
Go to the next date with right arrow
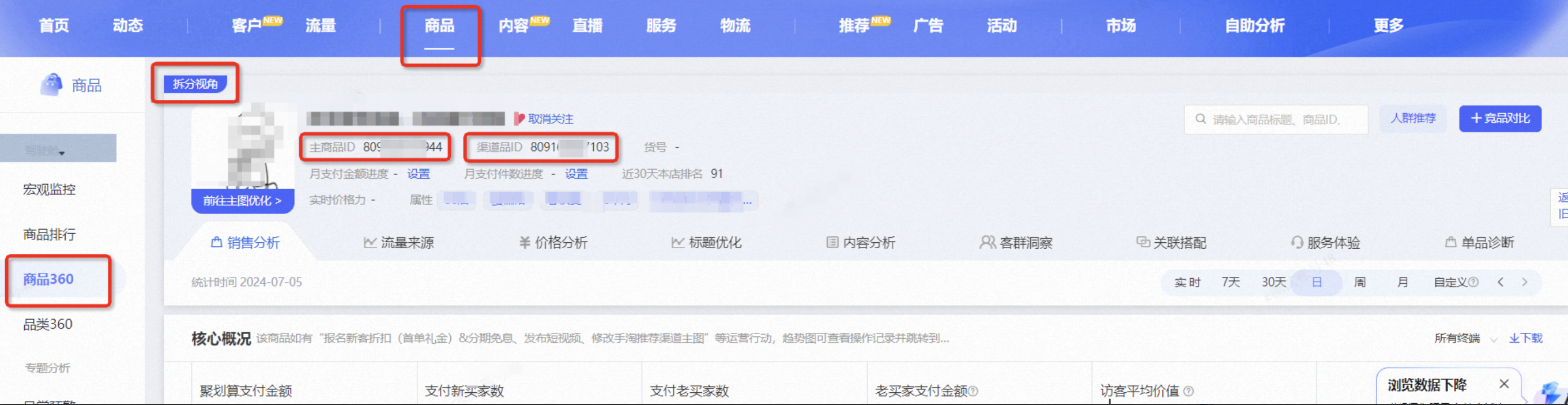pos(1525,282)
